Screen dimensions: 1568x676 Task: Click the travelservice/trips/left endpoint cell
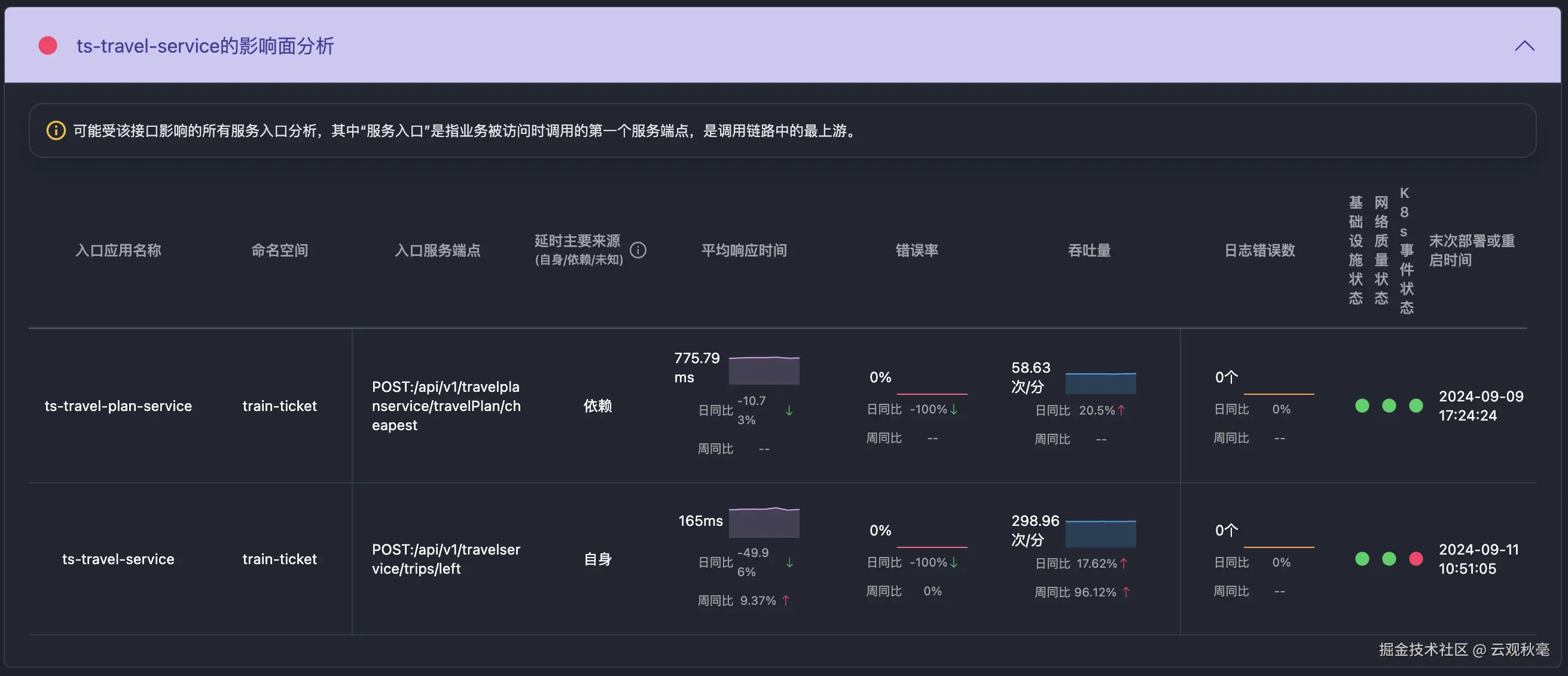point(446,559)
